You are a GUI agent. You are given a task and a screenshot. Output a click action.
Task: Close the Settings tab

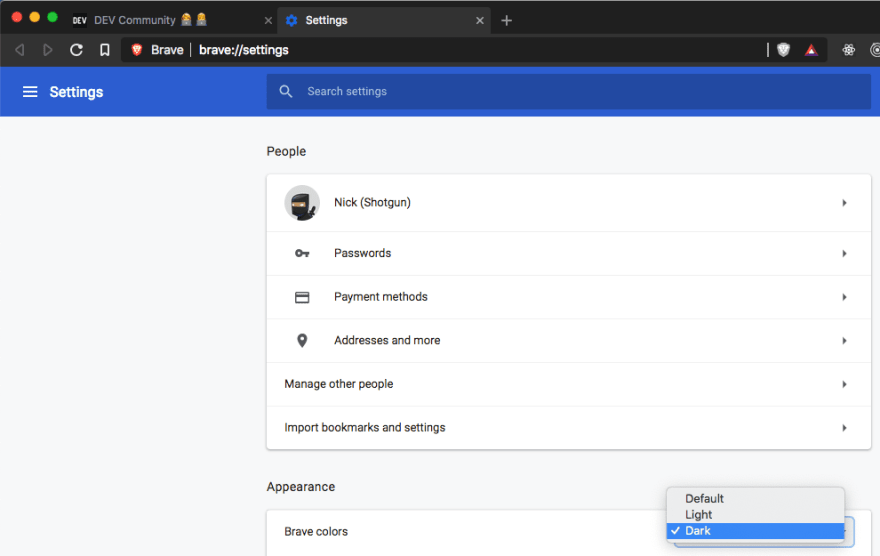tap(480, 20)
